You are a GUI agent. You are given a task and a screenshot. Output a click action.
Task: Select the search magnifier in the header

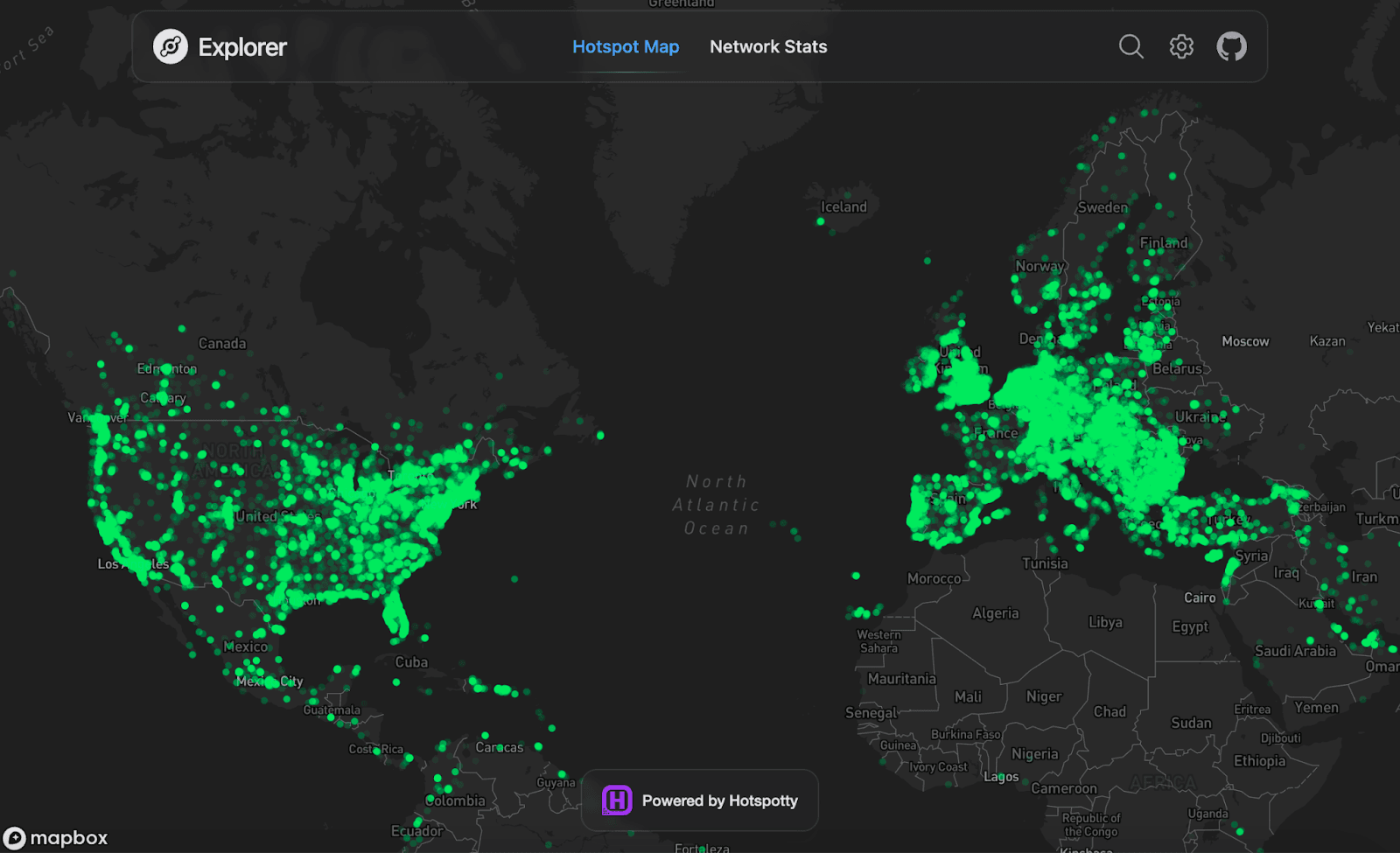[1130, 46]
